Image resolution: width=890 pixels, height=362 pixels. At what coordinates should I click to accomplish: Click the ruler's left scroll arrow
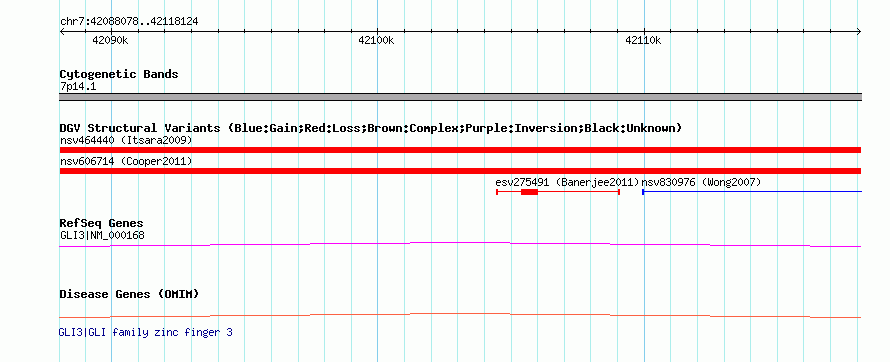click(x=62, y=32)
